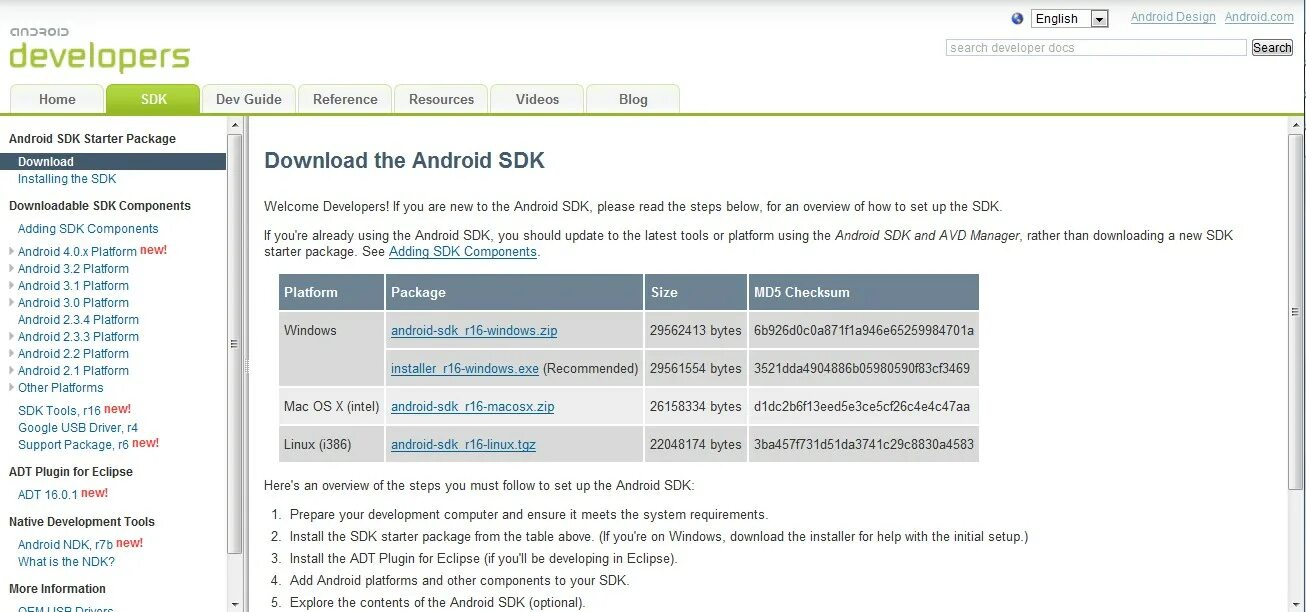Image resolution: width=1306 pixels, height=612 pixels.
Task: Click the globe language icon
Action: [1018, 18]
